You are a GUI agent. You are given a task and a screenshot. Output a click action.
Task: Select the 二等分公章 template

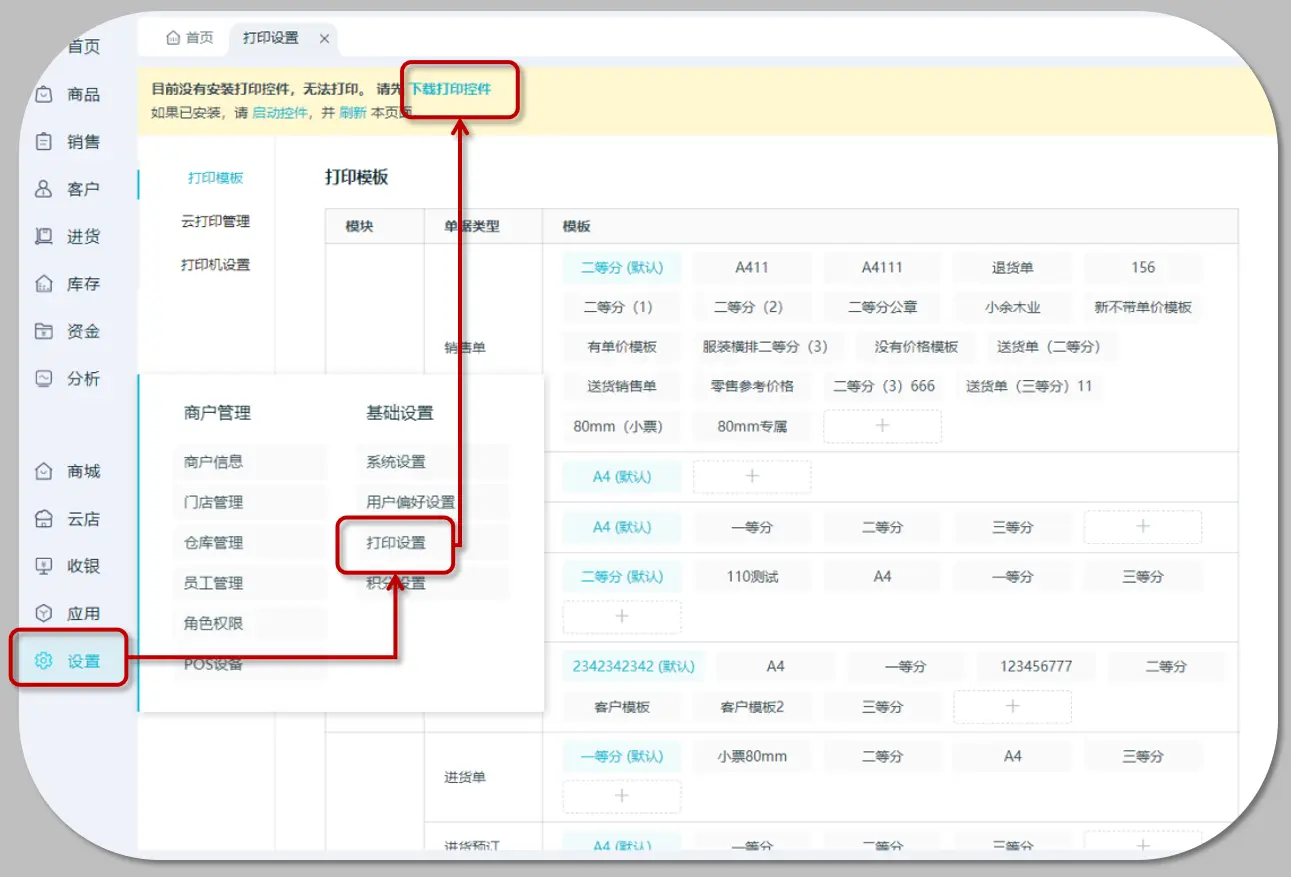(x=882, y=307)
